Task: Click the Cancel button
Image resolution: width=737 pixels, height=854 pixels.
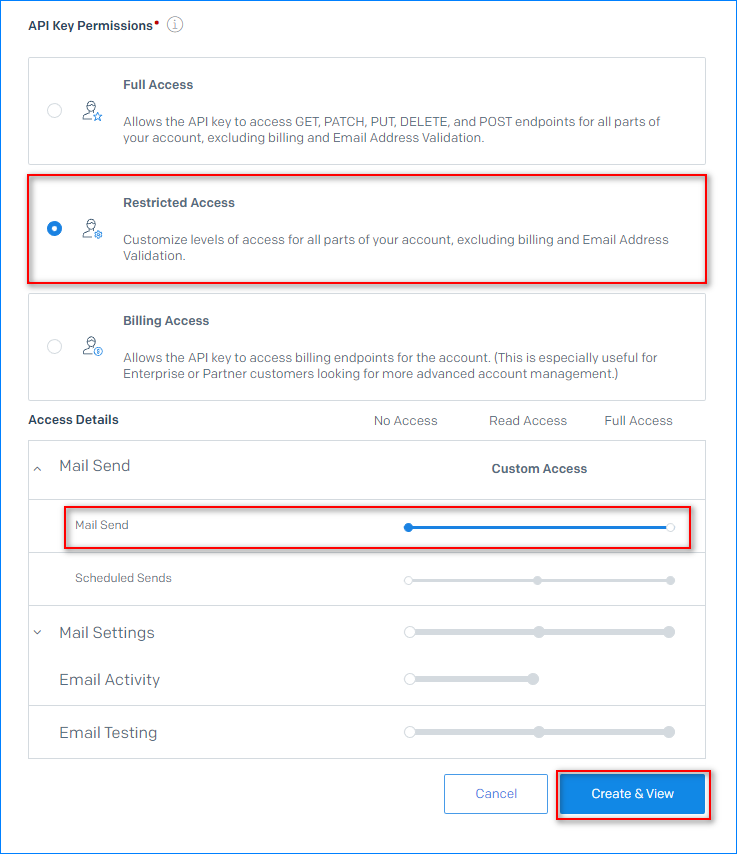Action: pos(496,794)
